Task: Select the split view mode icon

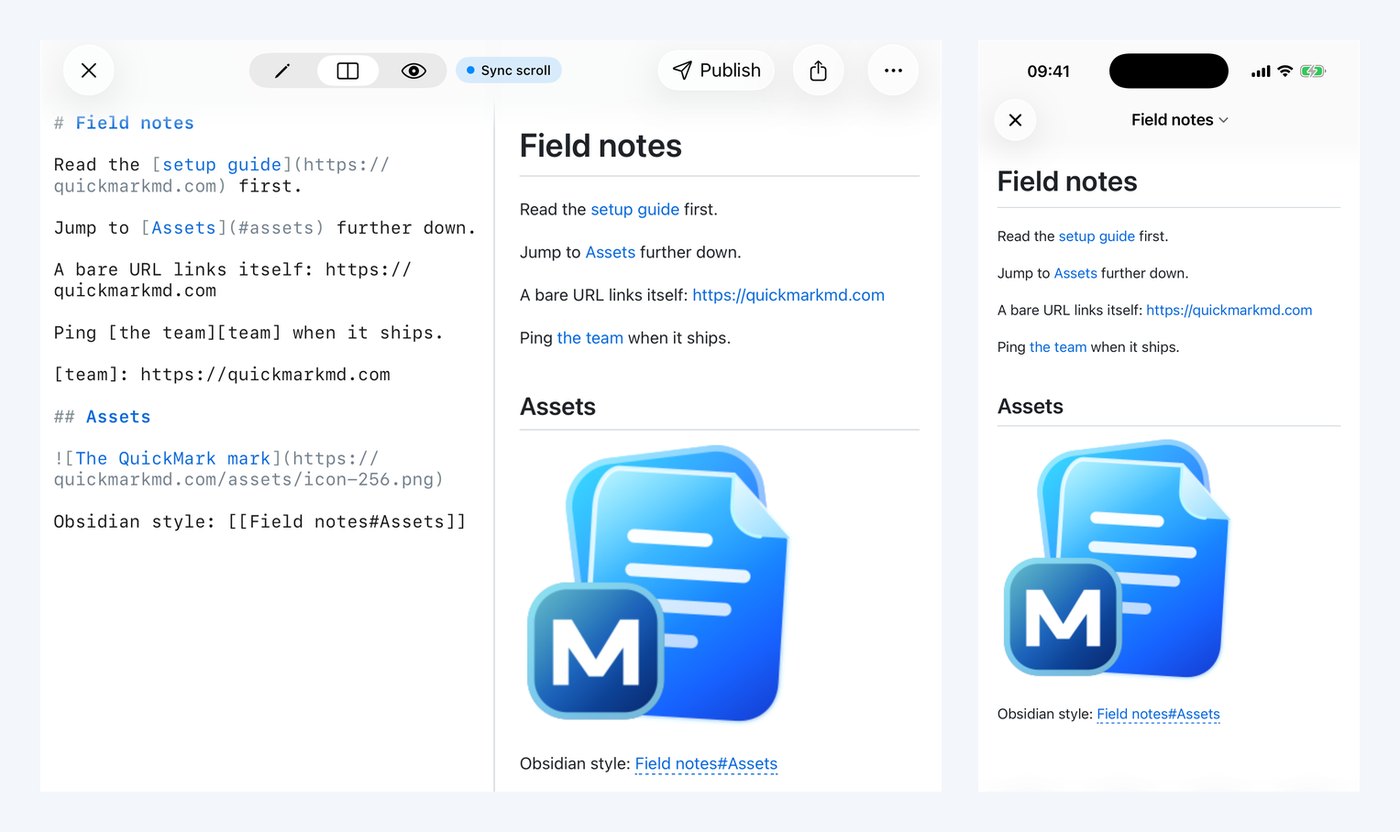Action: click(x=348, y=71)
